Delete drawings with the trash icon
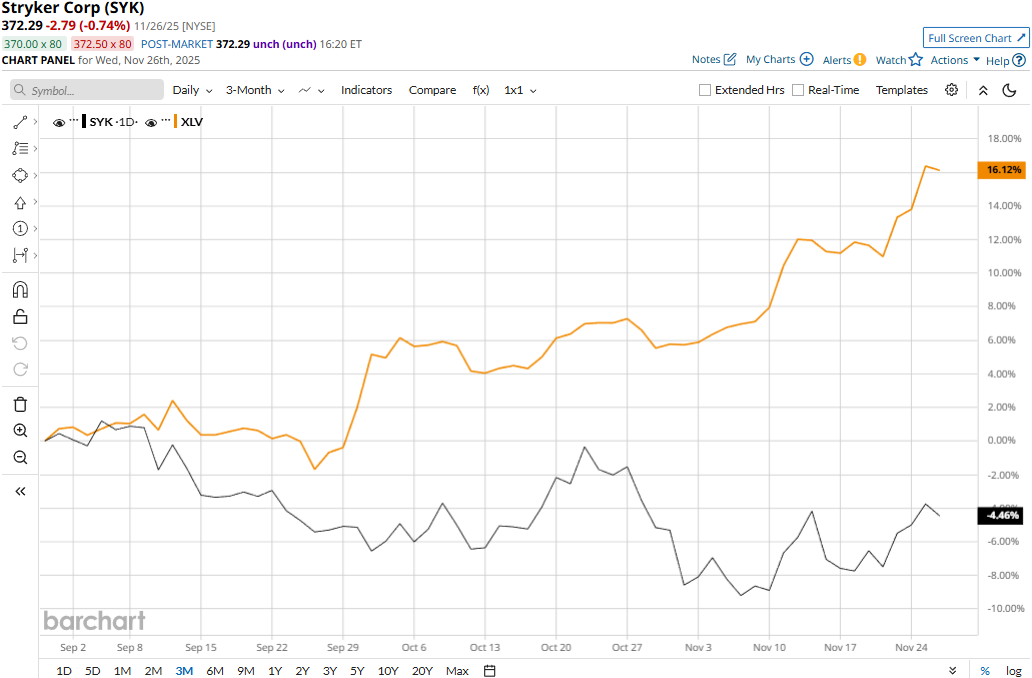This screenshot has height=678, width=1032. click(x=20, y=404)
